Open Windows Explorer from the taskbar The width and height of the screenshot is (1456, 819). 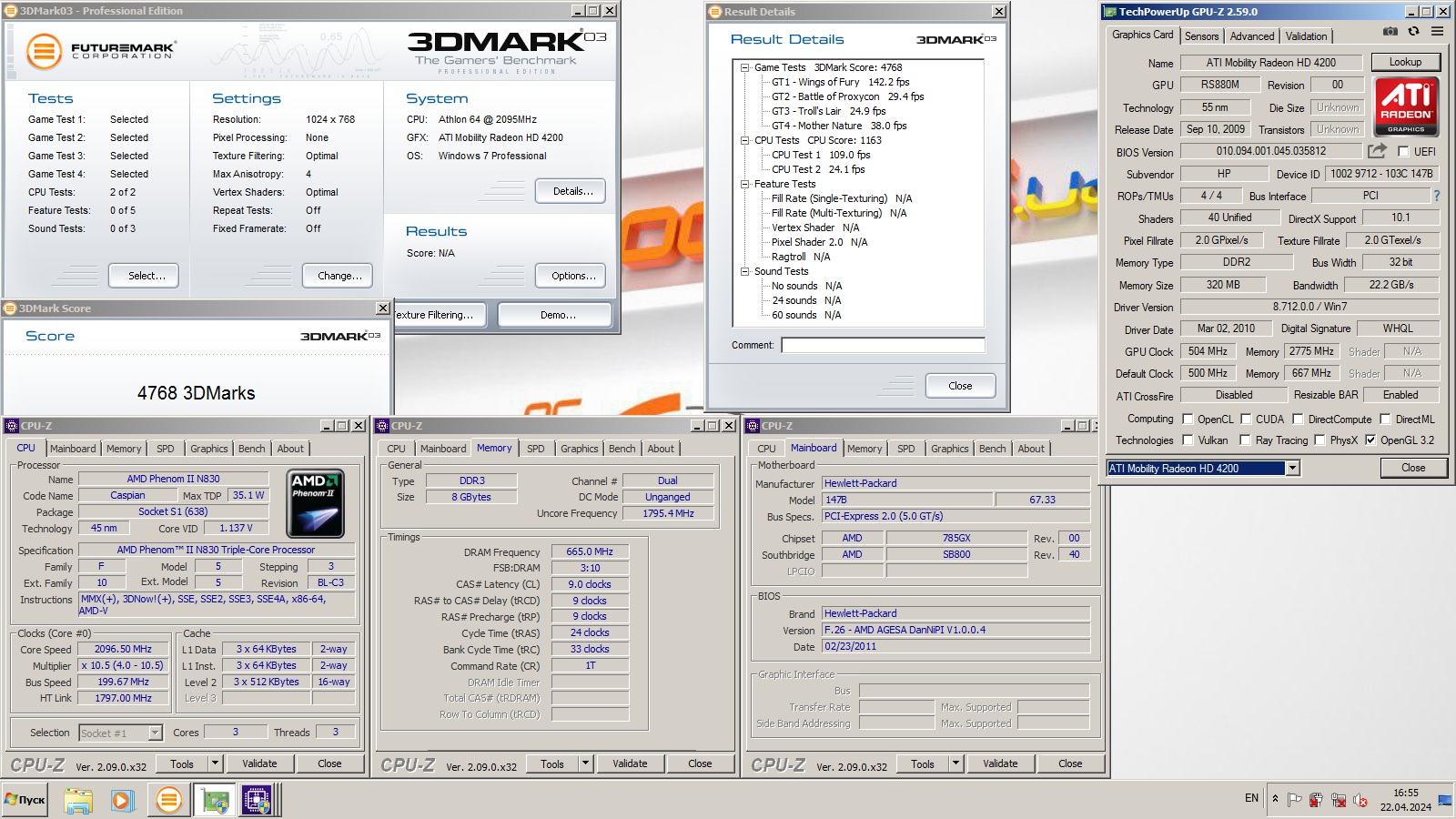pyautogui.click(x=78, y=801)
